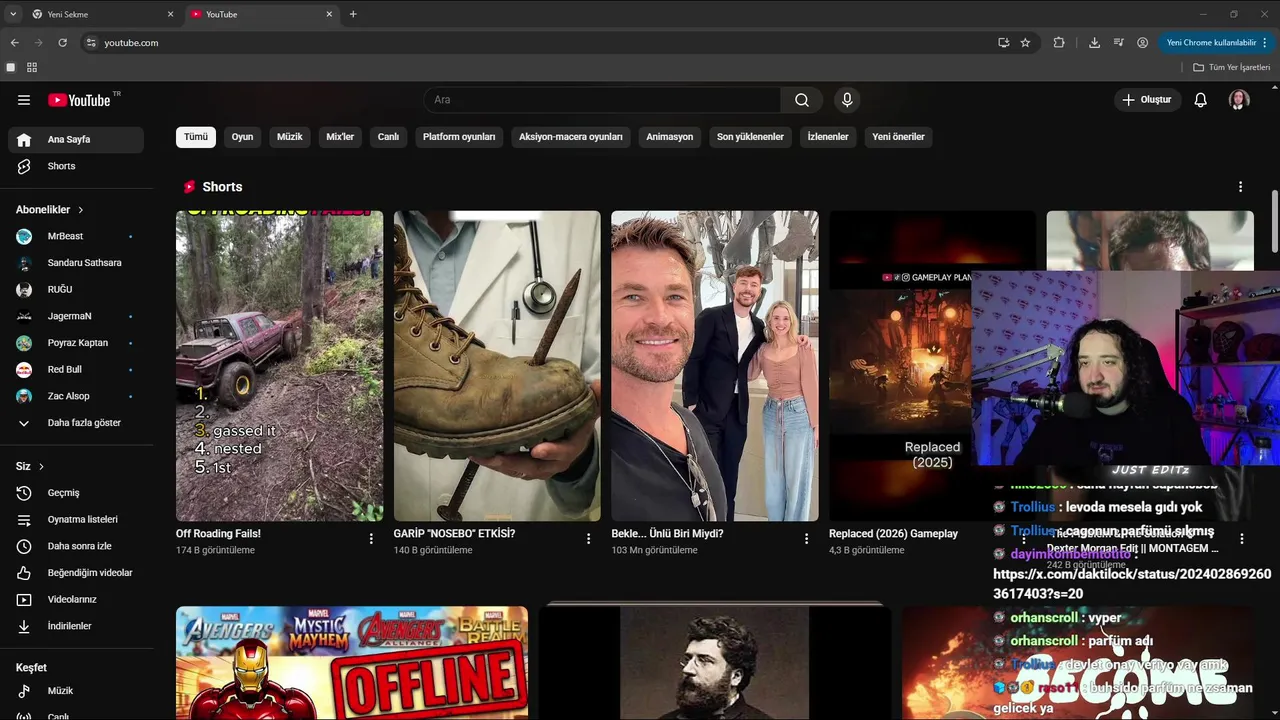Select the Animasyon filter chip
1280x720 pixels.
(x=670, y=137)
